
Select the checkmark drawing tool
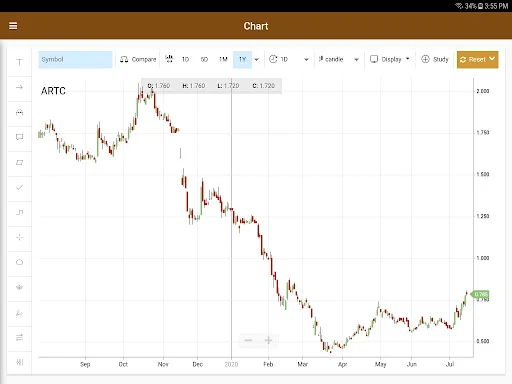pyautogui.click(x=20, y=187)
